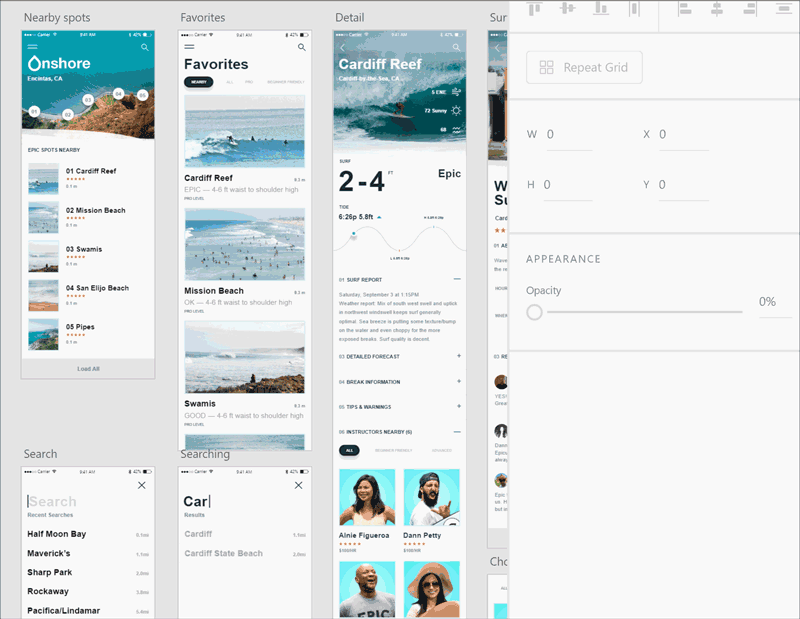Select the sun icon beside 72 Sunny
Image resolution: width=800 pixels, height=619 pixels.
pyautogui.click(x=456, y=111)
